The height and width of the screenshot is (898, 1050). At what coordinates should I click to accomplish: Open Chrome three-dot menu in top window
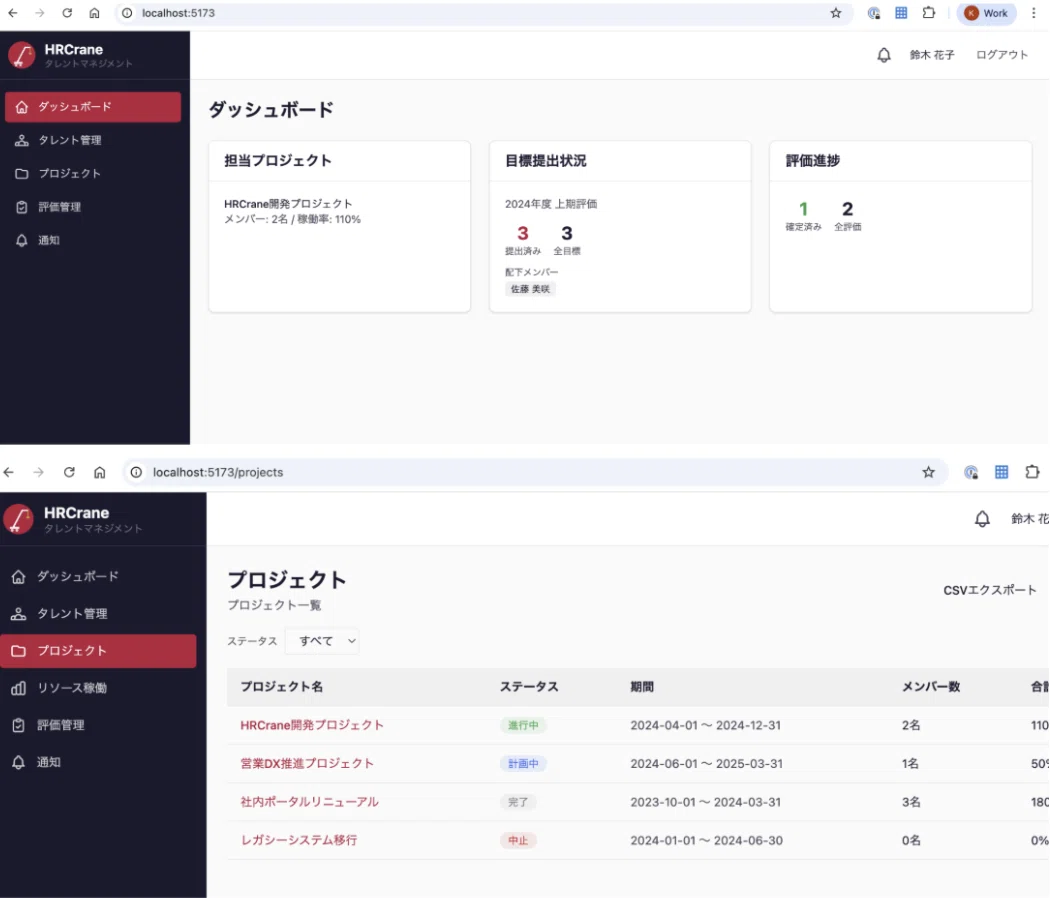point(1034,13)
